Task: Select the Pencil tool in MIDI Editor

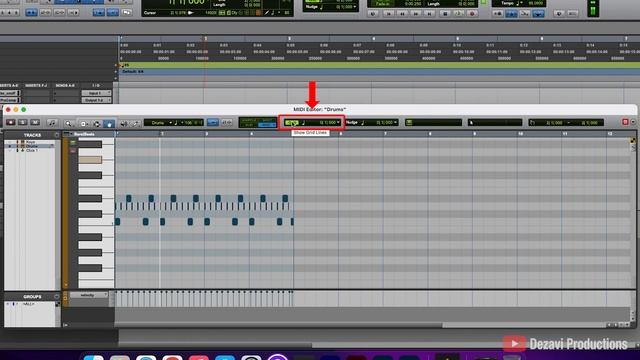Action: click(136, 123)
